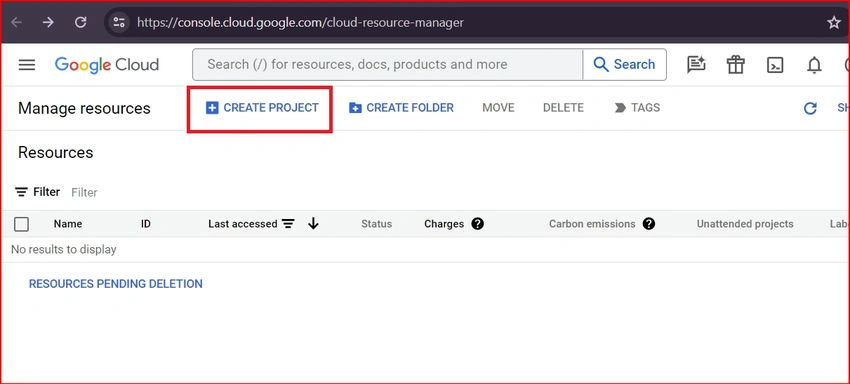The width and height of the screenshot is (850, 384).
Task: Sort by the Name column header
Action: click(68, 224)
